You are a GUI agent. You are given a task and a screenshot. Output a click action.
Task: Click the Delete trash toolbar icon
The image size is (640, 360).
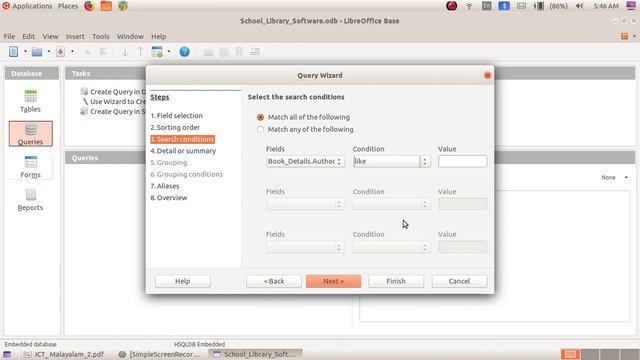click(240, 51)
